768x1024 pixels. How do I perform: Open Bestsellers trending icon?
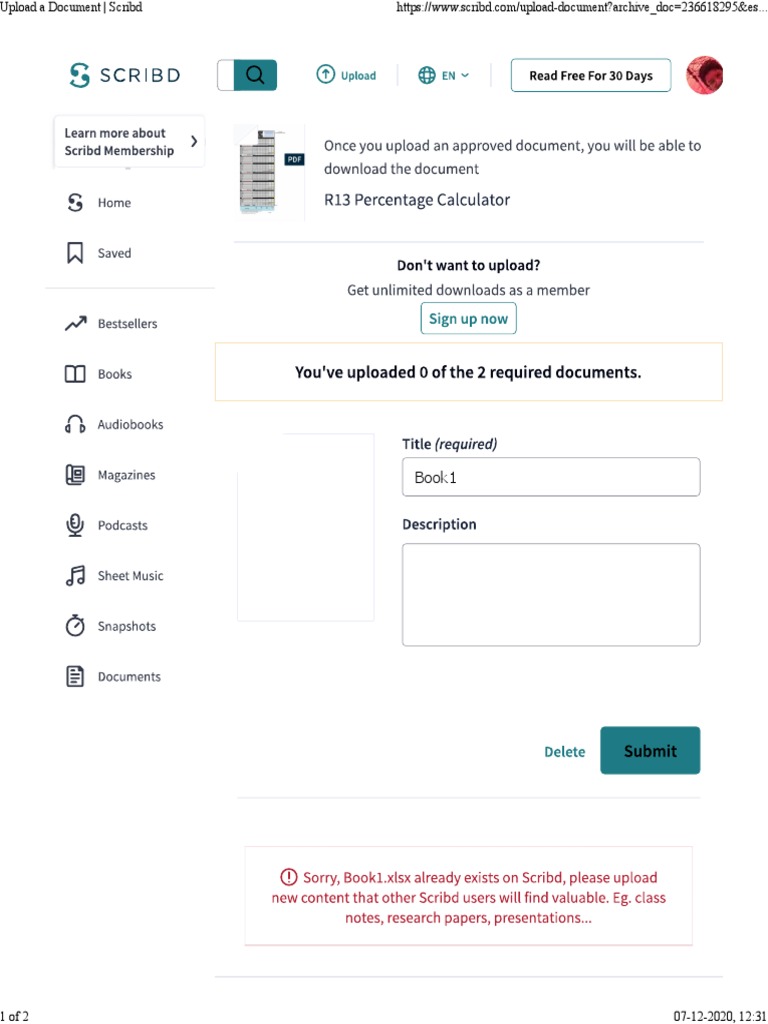click(x=75, y=323)
